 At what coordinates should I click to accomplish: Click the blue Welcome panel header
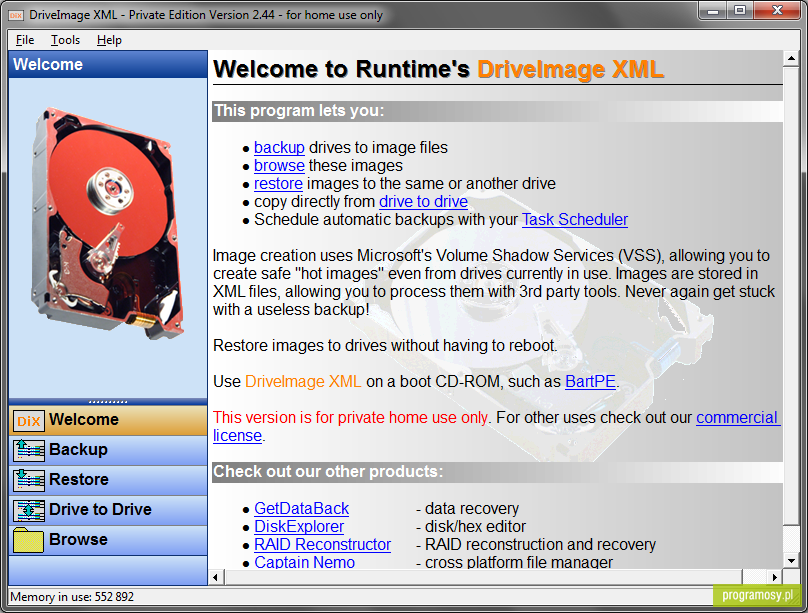tap(108, 64)
